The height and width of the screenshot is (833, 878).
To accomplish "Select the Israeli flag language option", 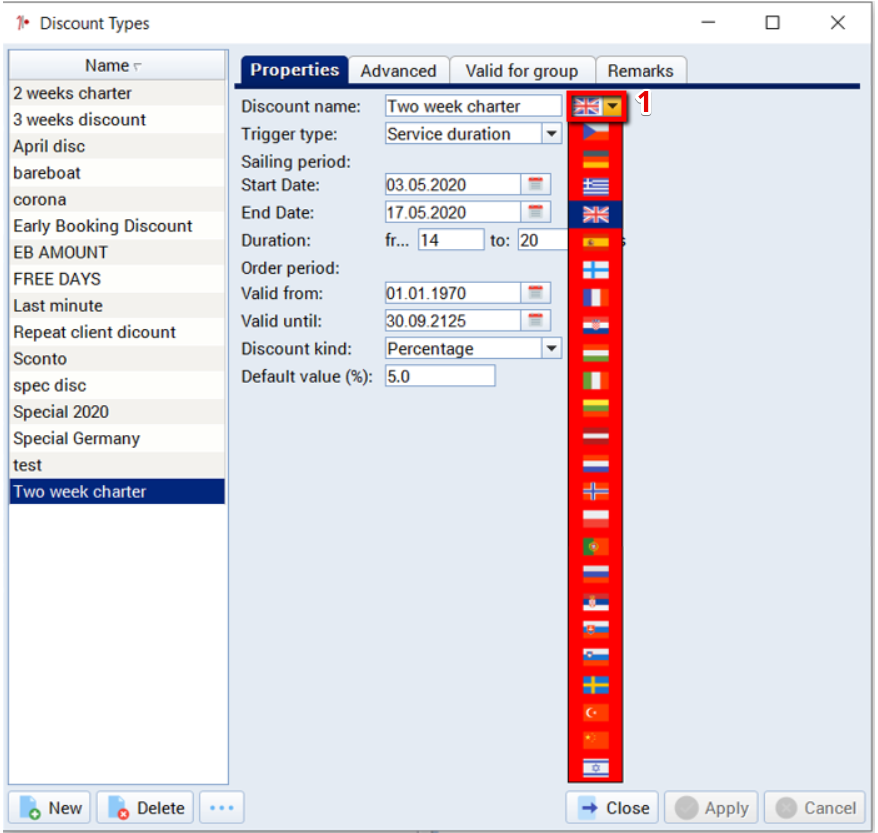I will [x=595, y=768].
